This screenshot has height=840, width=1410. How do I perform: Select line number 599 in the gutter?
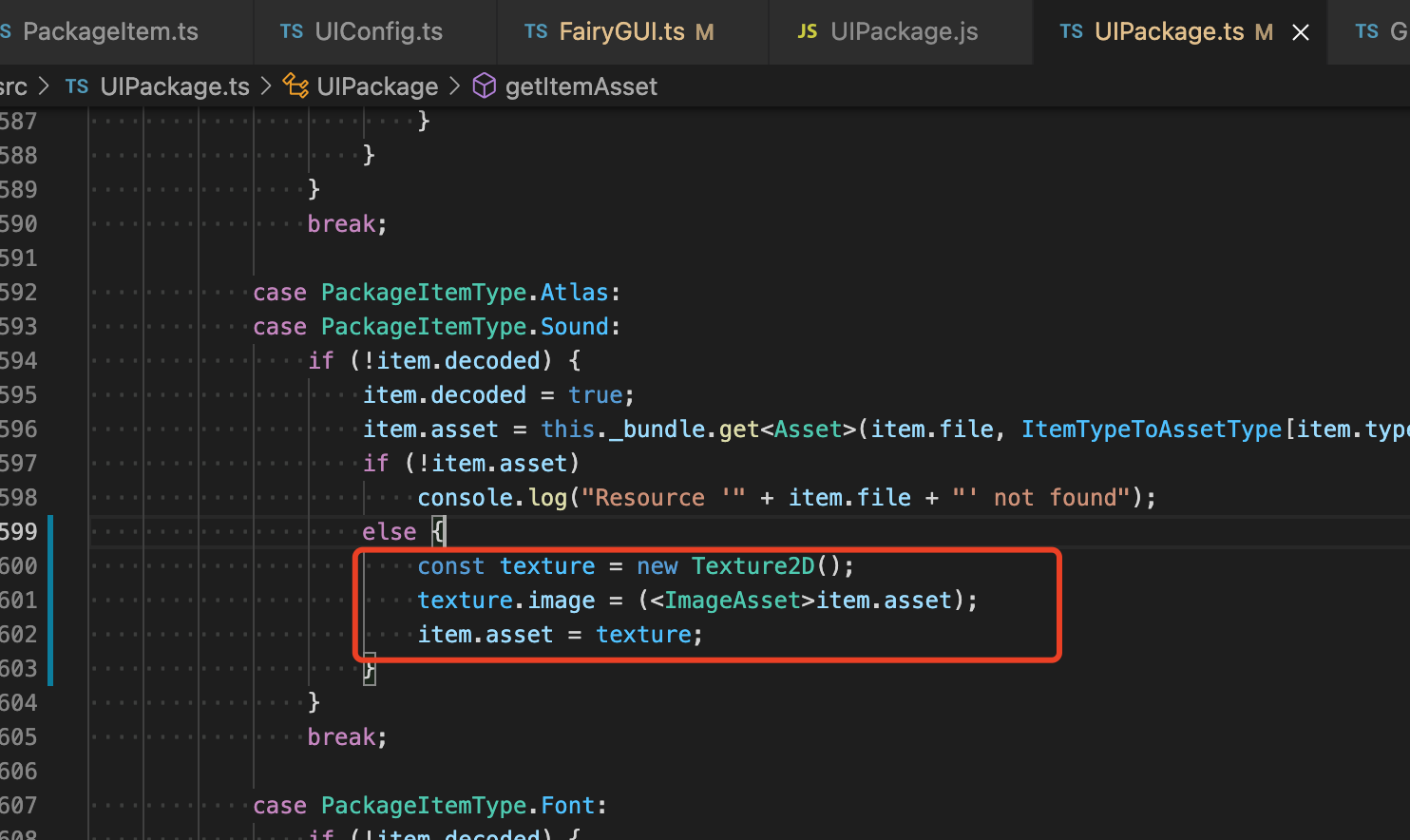pyautogui.click(x=19, y=531)
